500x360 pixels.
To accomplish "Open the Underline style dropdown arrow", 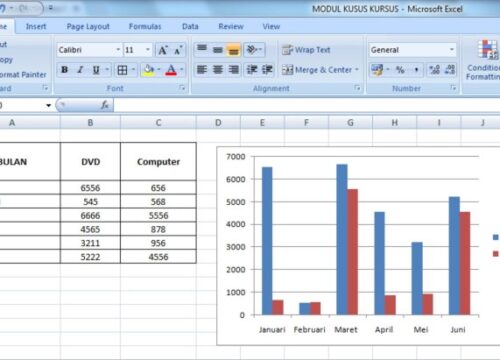I will (107, 70).
